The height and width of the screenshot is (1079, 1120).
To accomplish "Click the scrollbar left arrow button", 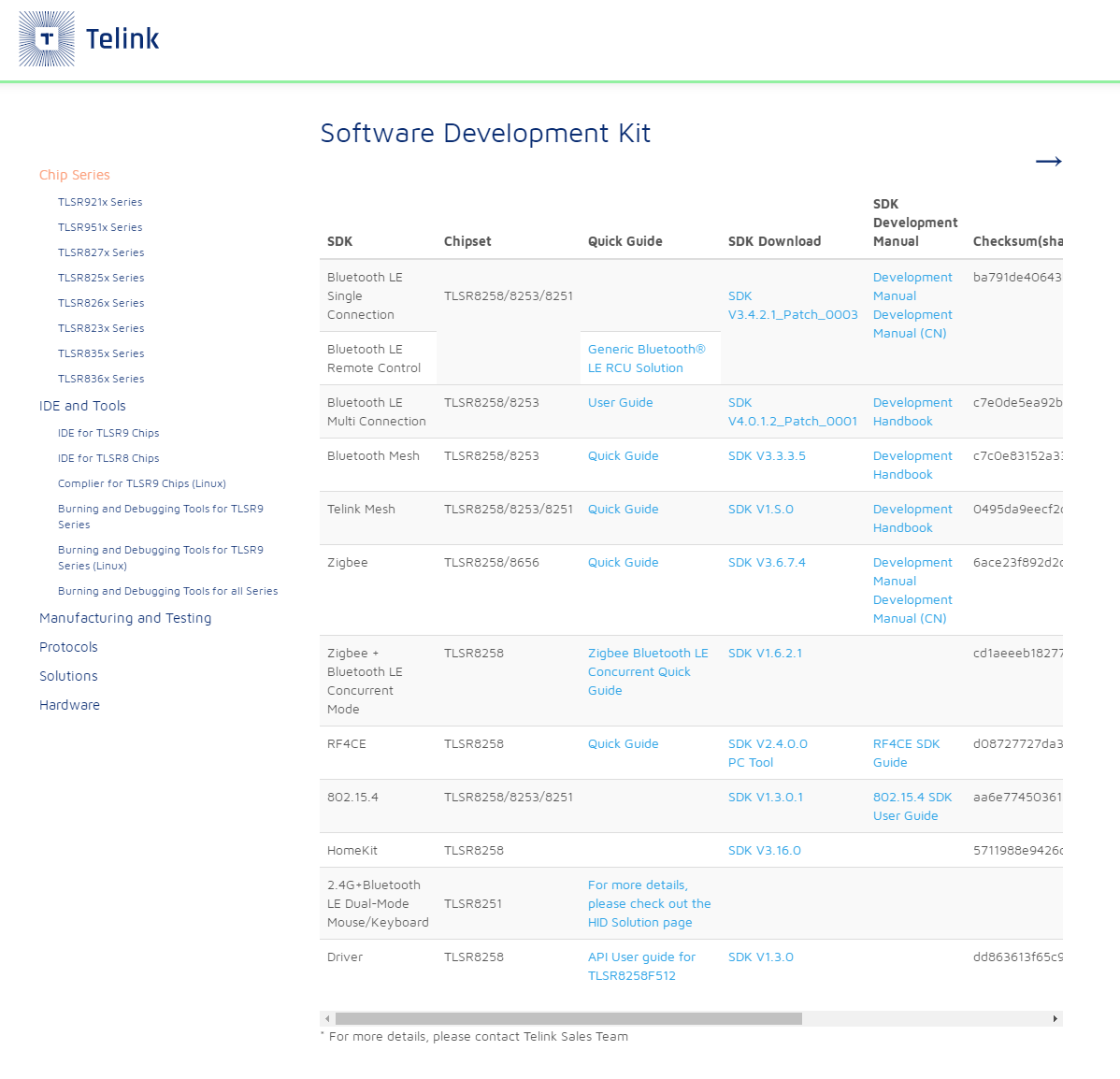I will [327, 1018].
